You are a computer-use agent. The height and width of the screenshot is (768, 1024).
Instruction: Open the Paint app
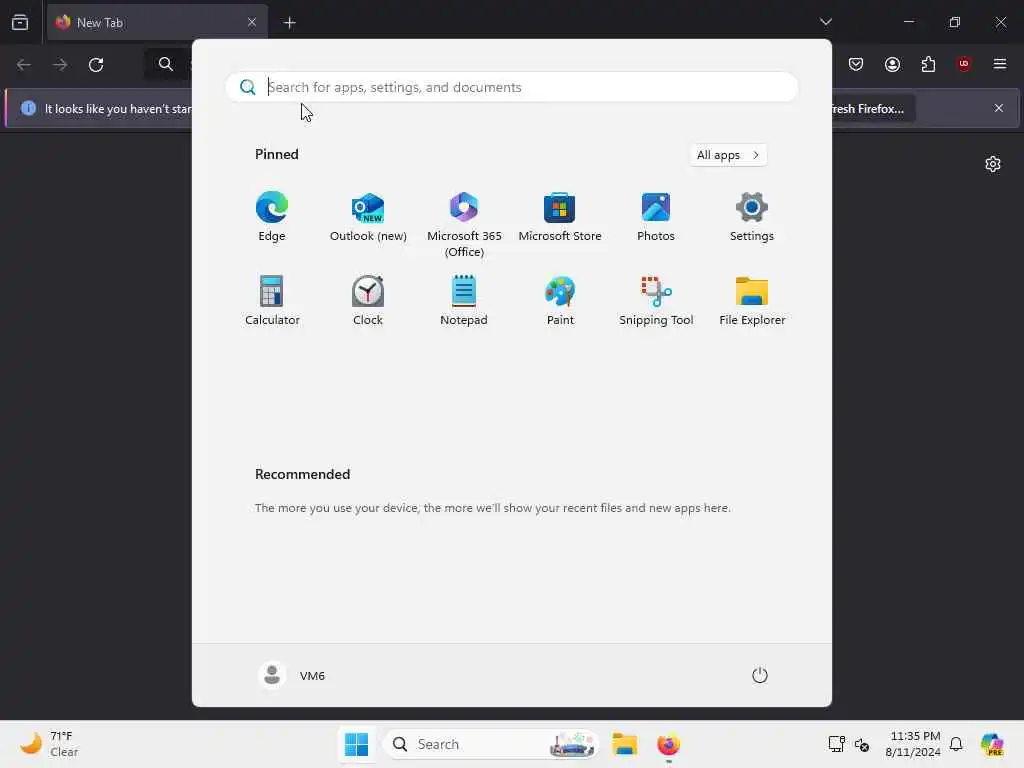pos(560,300)
